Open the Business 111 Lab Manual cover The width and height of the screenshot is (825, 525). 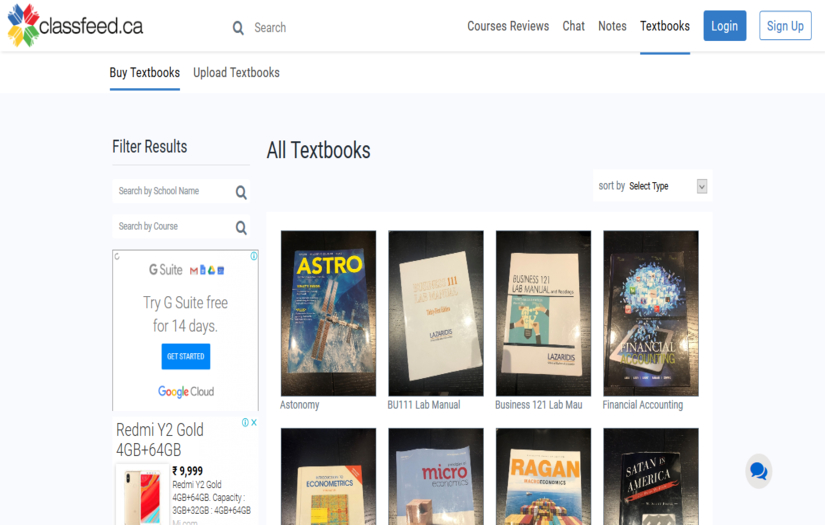436,313
